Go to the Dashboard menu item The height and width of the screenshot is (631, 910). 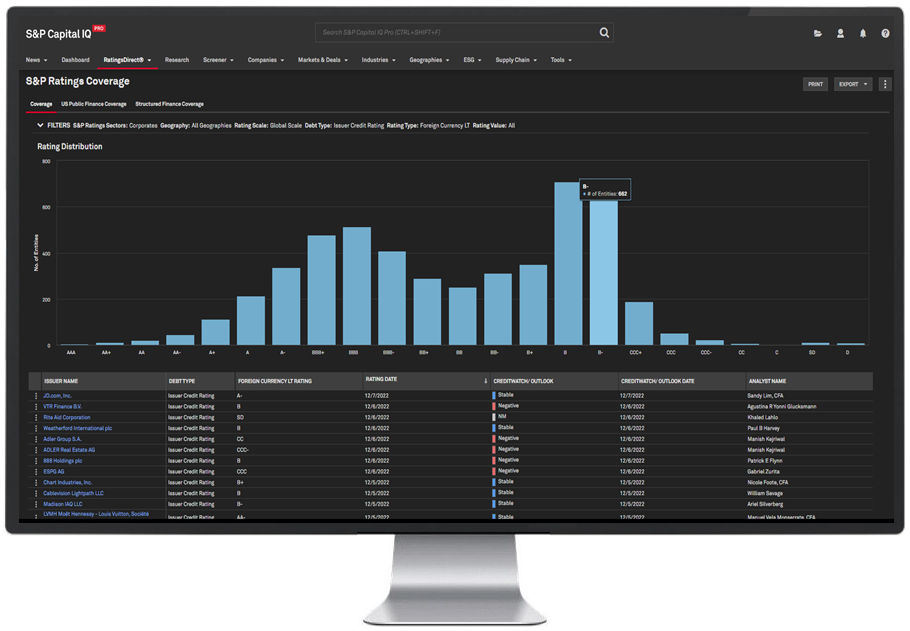click(x=75, y=60)
